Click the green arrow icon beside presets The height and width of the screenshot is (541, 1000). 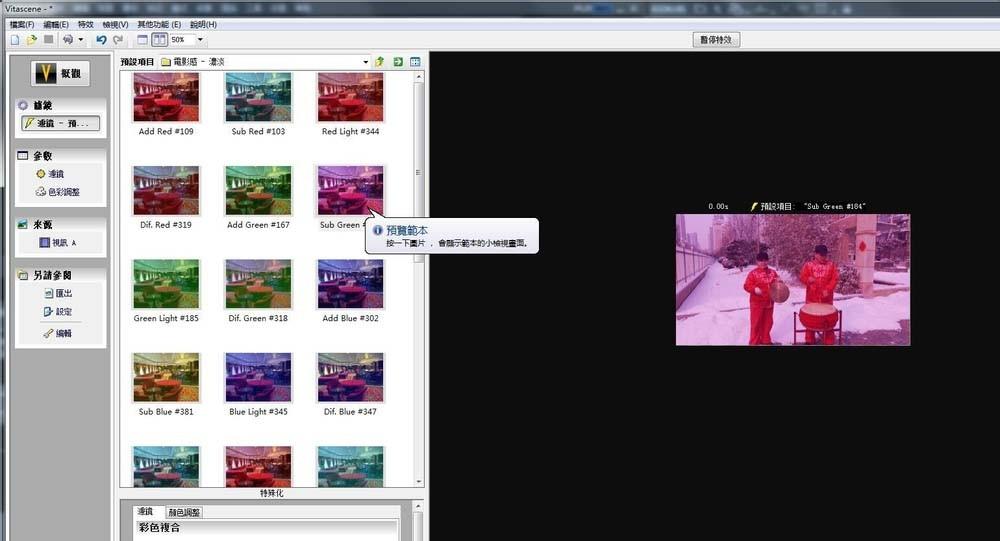point(398,62)
